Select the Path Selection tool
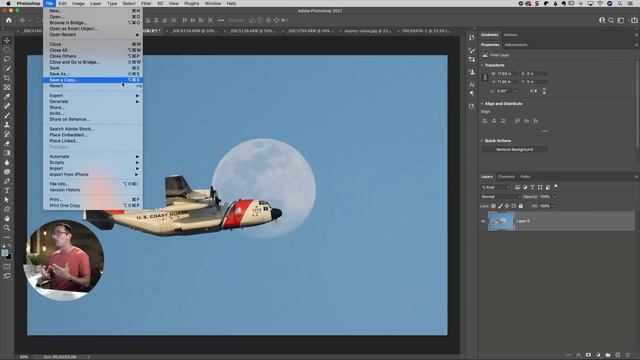Viewport: 640px width, 360px height. point(7,200)
